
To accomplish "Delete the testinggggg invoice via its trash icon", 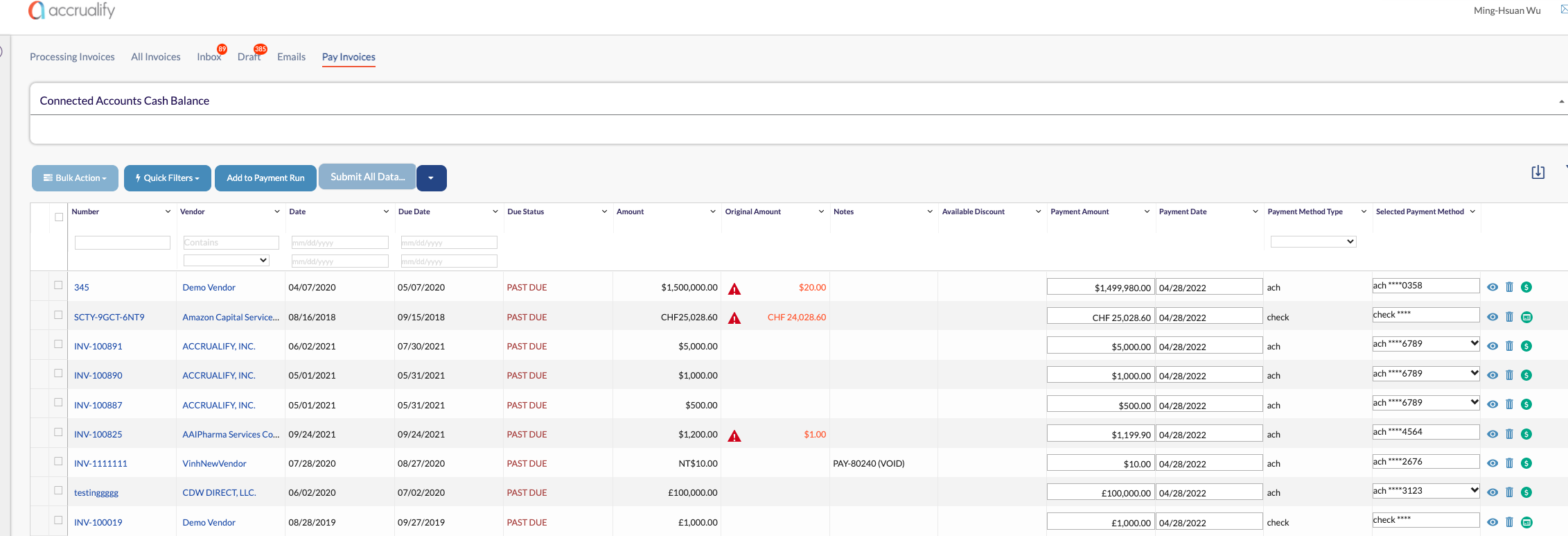I will tap(1509, 492).
